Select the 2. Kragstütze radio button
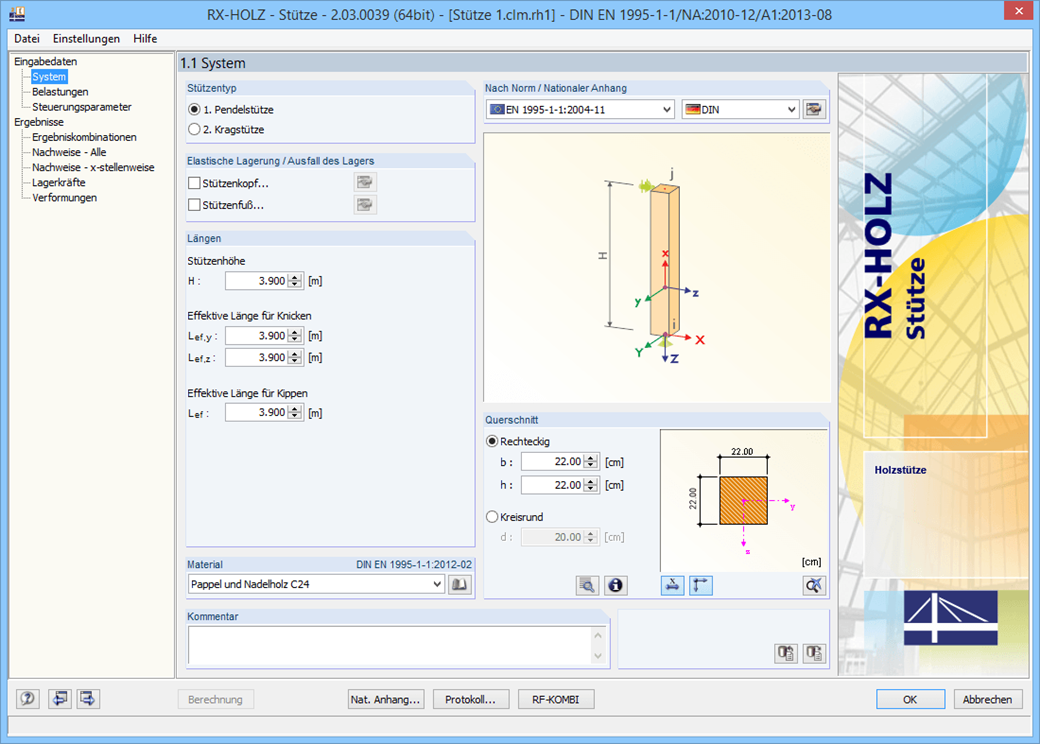The width and height of the screenshot is (1040, 744). coord(194,129)
